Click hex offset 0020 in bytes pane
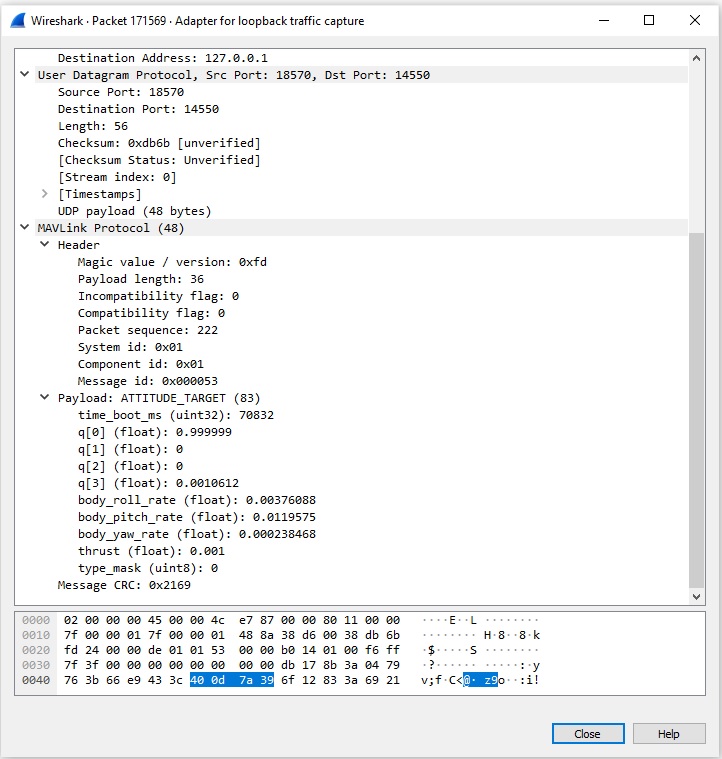The width and height of the screenshot is (722, 759). (x=36, y=650)
